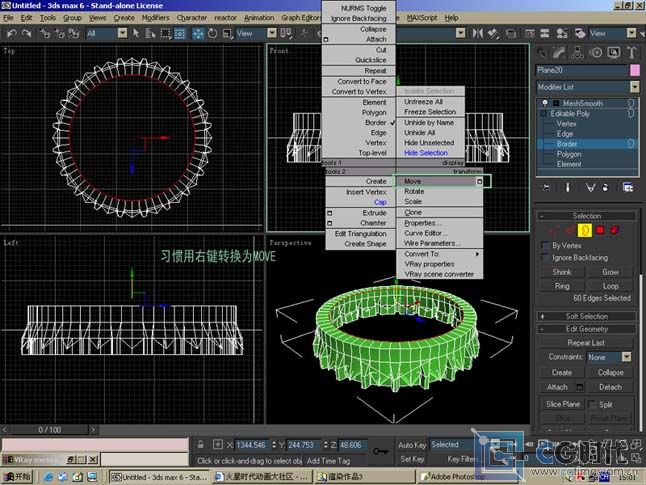Click the Shrink selection button
Viewport: 646px width, 485px height.
tap(562, 272)
